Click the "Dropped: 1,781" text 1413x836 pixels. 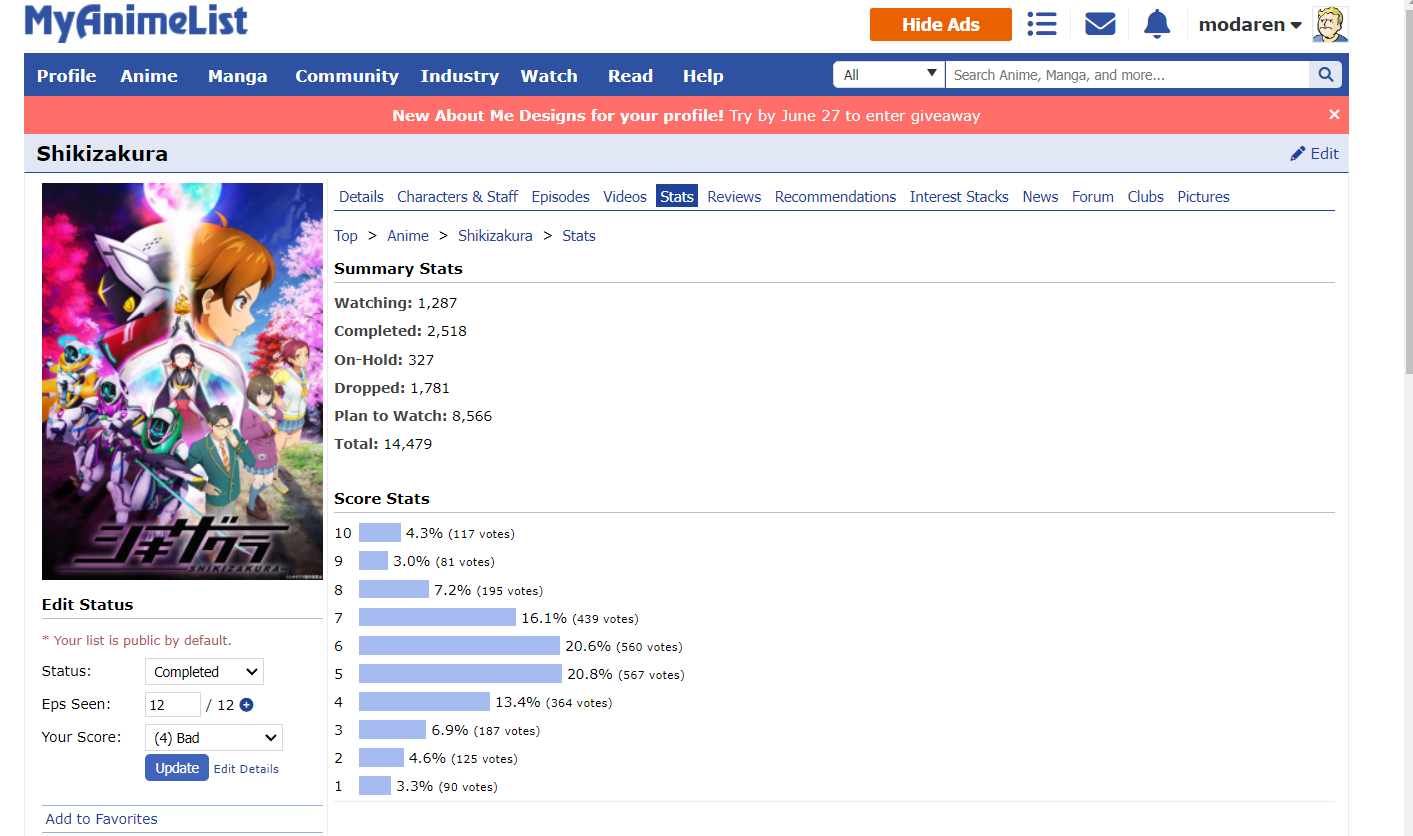[x=392, y=388]
